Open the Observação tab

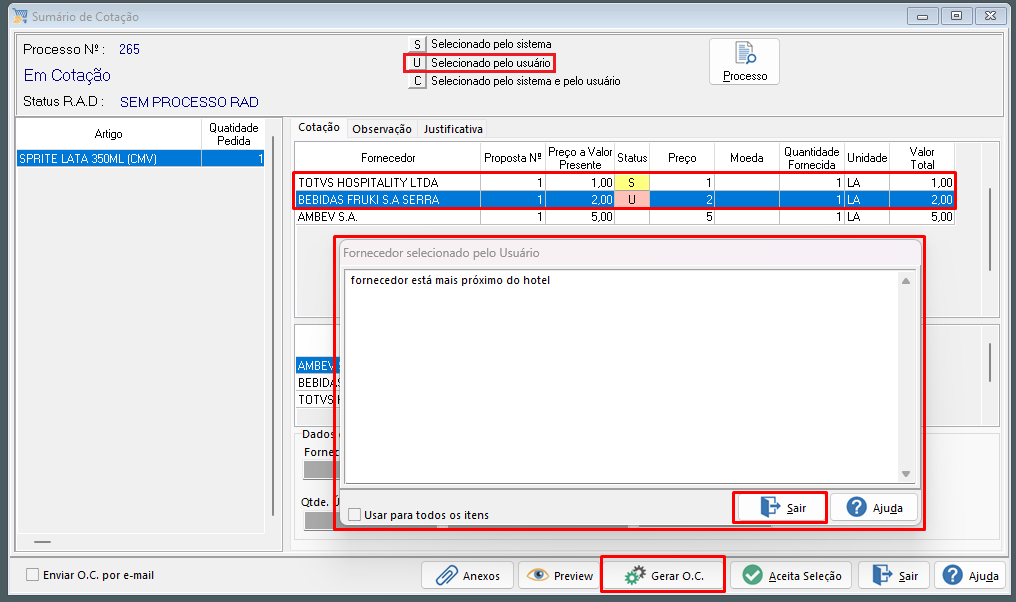pos(382,129)
